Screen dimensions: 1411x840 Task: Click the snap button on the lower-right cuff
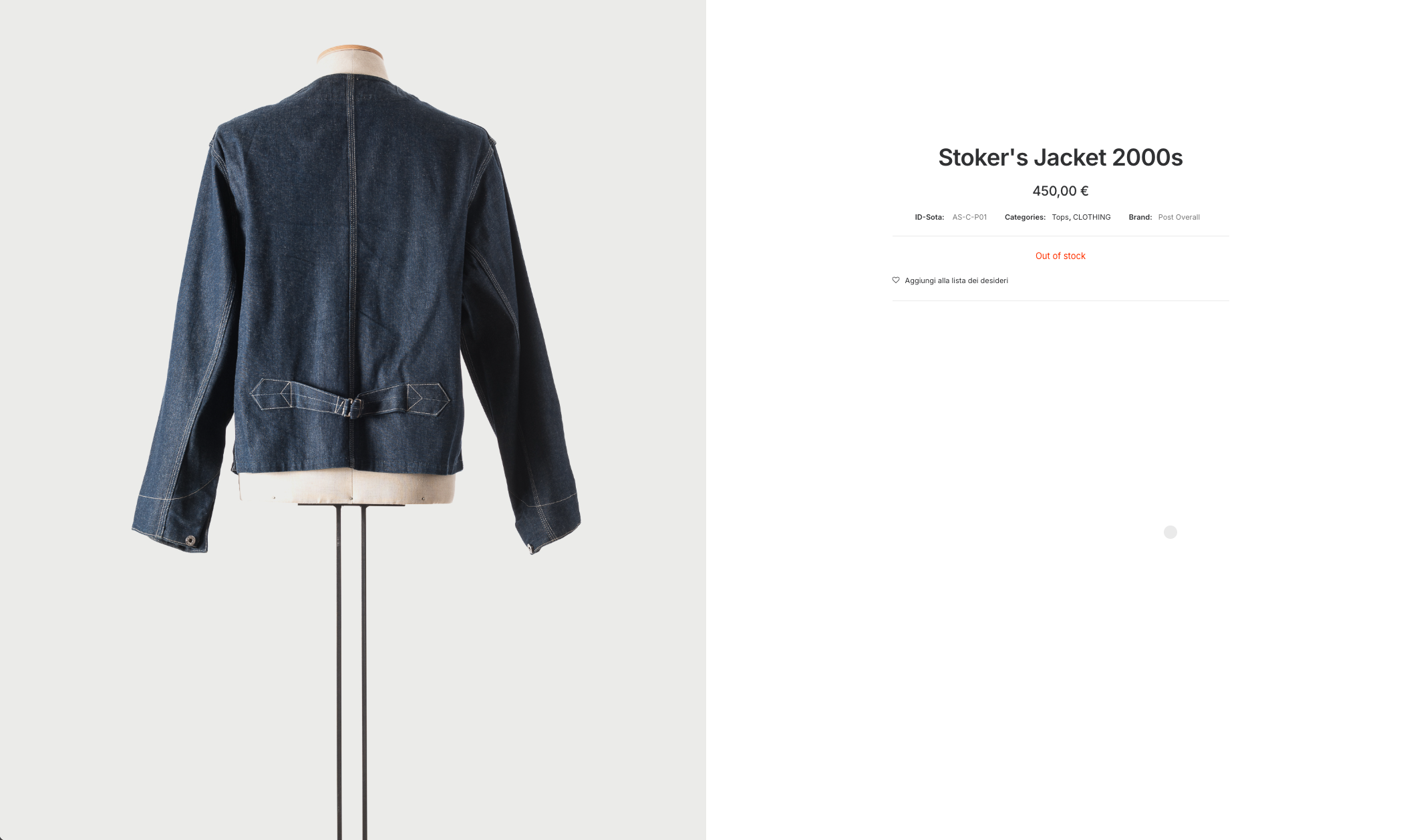[530, 548]
